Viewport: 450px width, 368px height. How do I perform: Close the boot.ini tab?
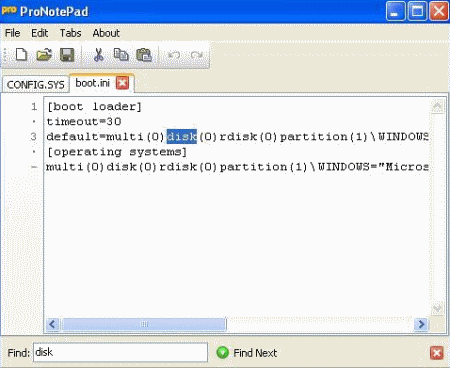[122, 83]
